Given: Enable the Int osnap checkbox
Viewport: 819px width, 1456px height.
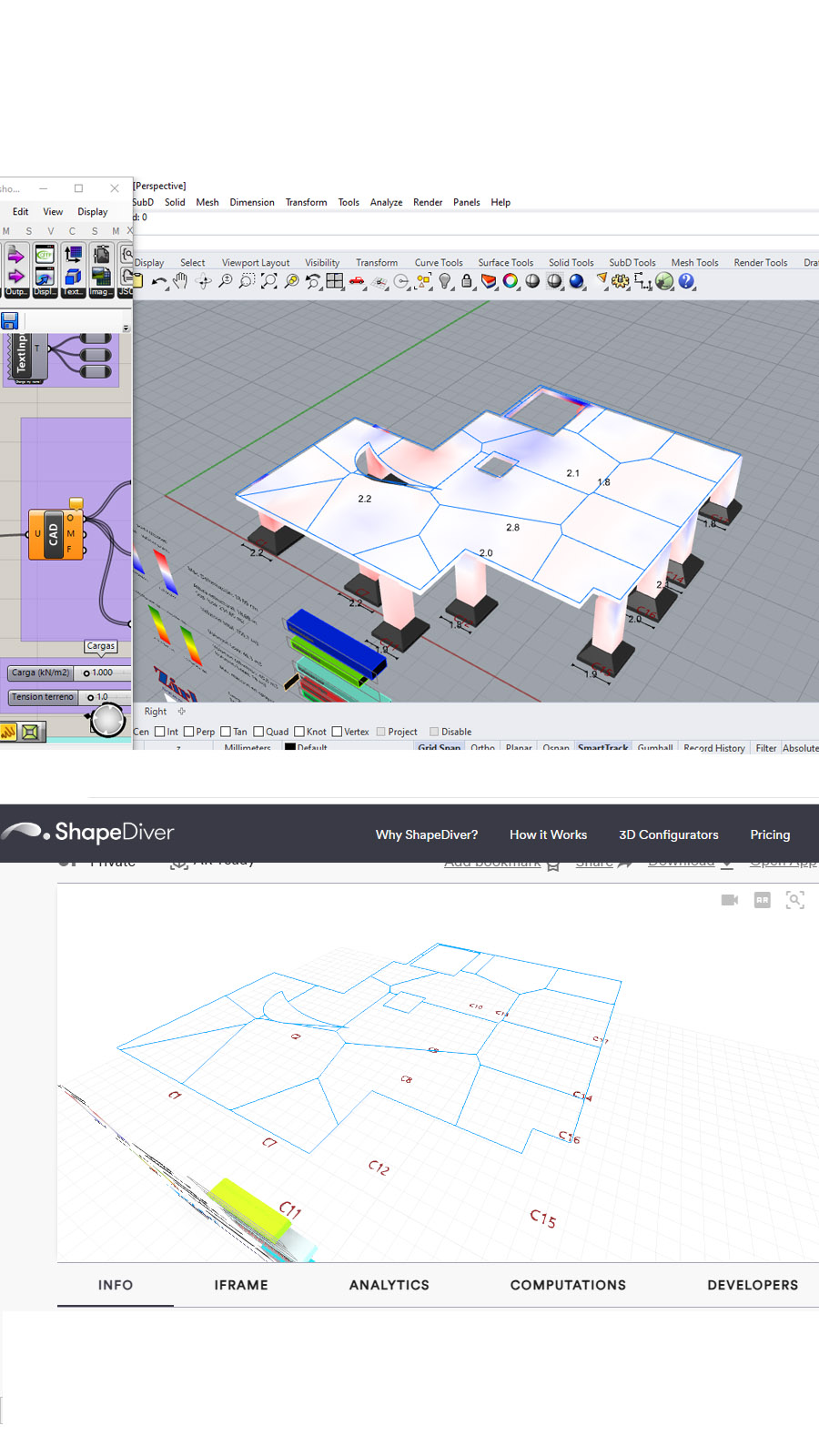Looking at the screenshot, I should [x=160, y=732].
